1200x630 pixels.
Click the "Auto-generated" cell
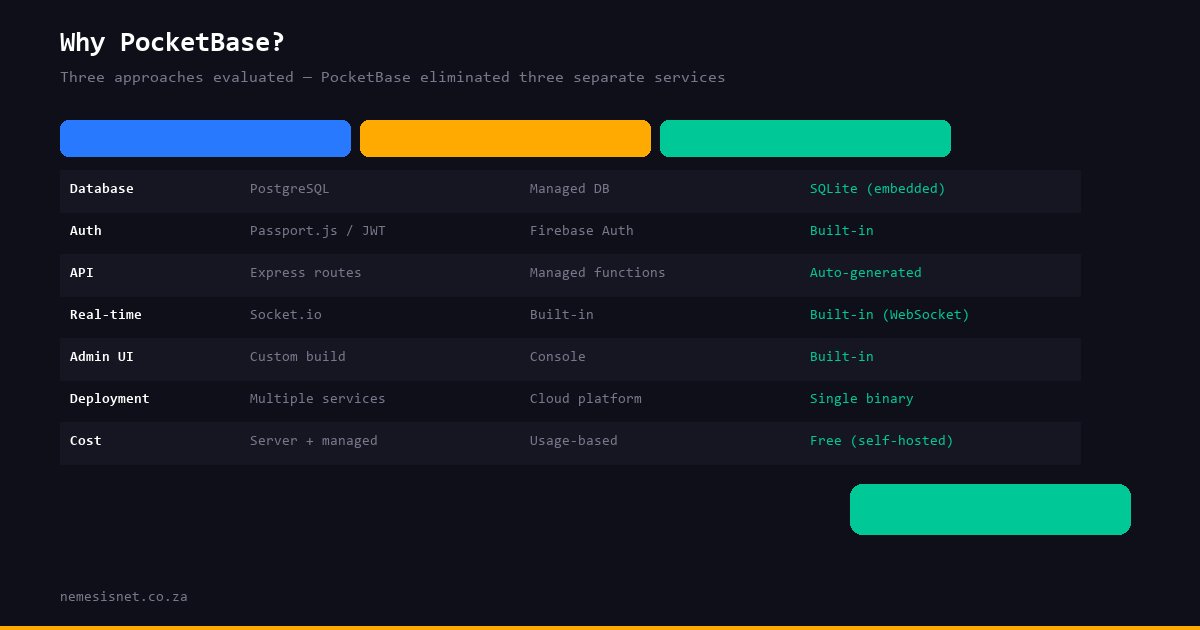[x=866, y=272]
